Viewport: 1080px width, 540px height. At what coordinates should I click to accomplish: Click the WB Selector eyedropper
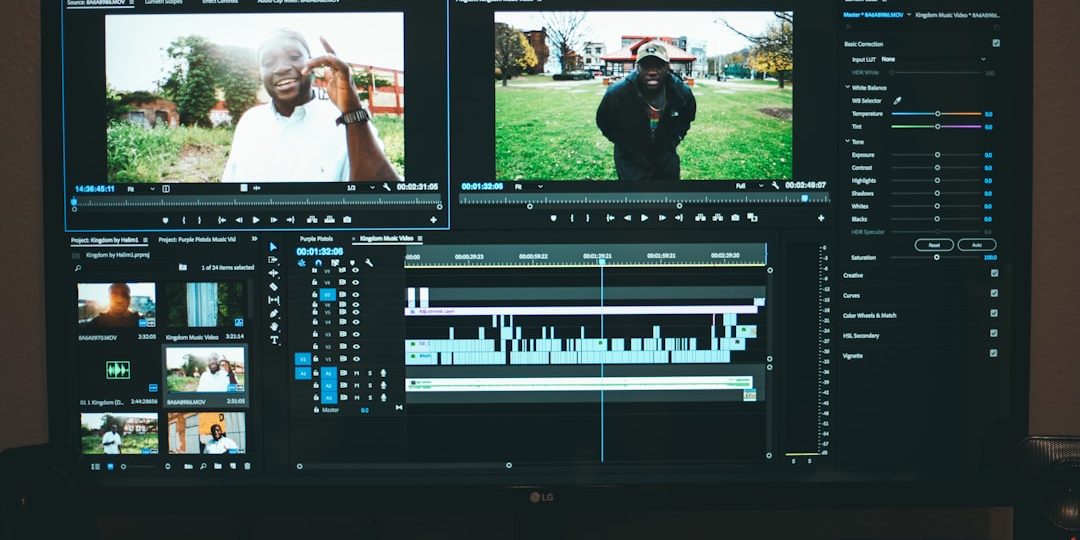[x=897, y=101]
